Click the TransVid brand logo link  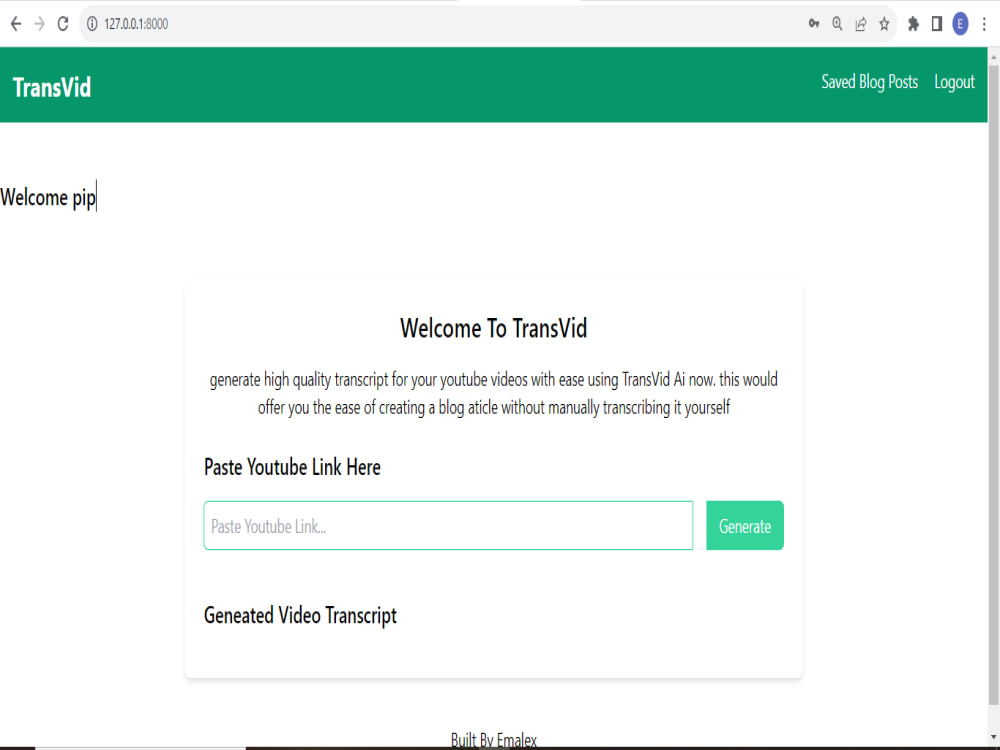click(51, 87)
